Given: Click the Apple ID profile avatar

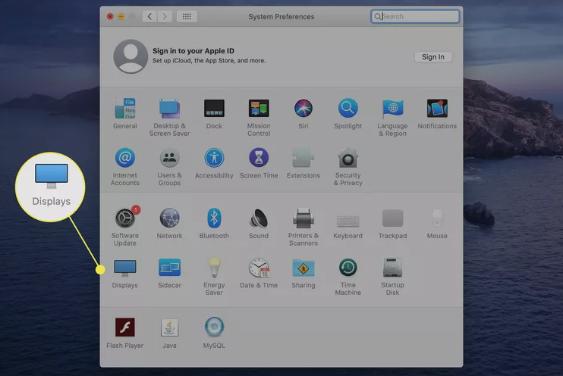Looking at the screenshot, I should click(x=131, y=56).
